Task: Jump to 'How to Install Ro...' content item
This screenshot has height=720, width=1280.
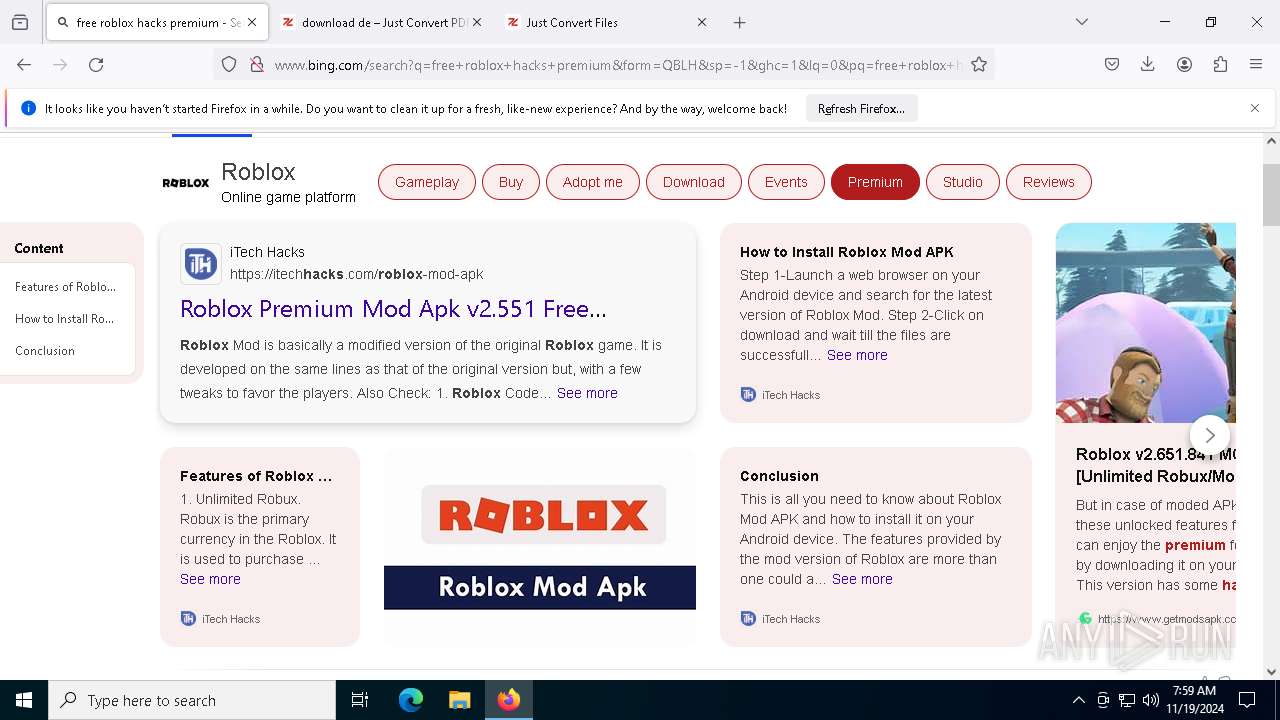Action: click(x=65, y=319)
